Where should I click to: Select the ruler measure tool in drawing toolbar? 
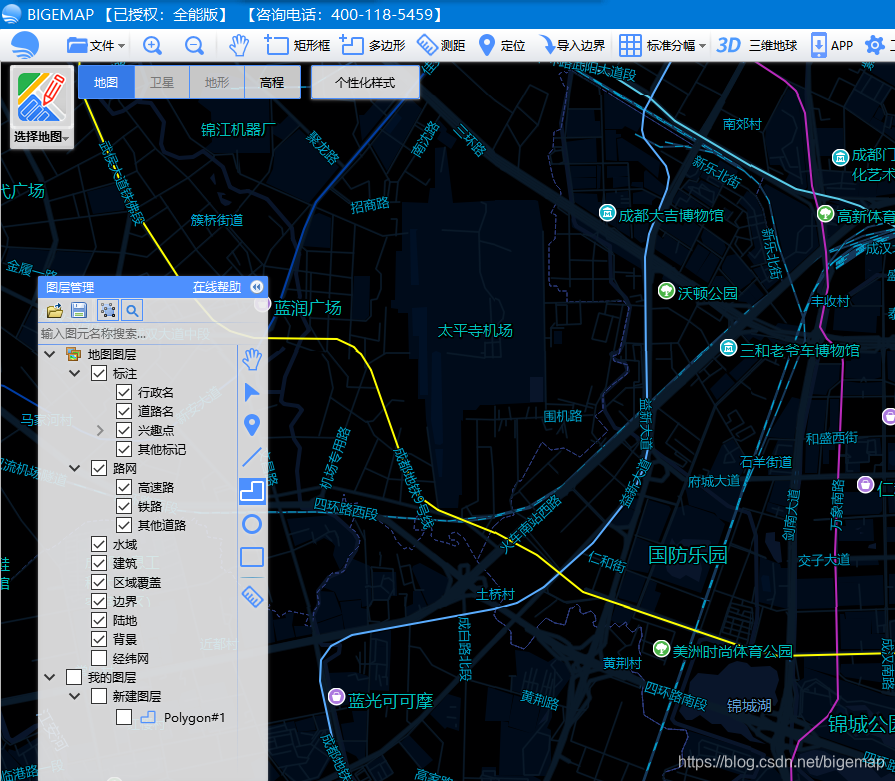[x=252, y=597]
